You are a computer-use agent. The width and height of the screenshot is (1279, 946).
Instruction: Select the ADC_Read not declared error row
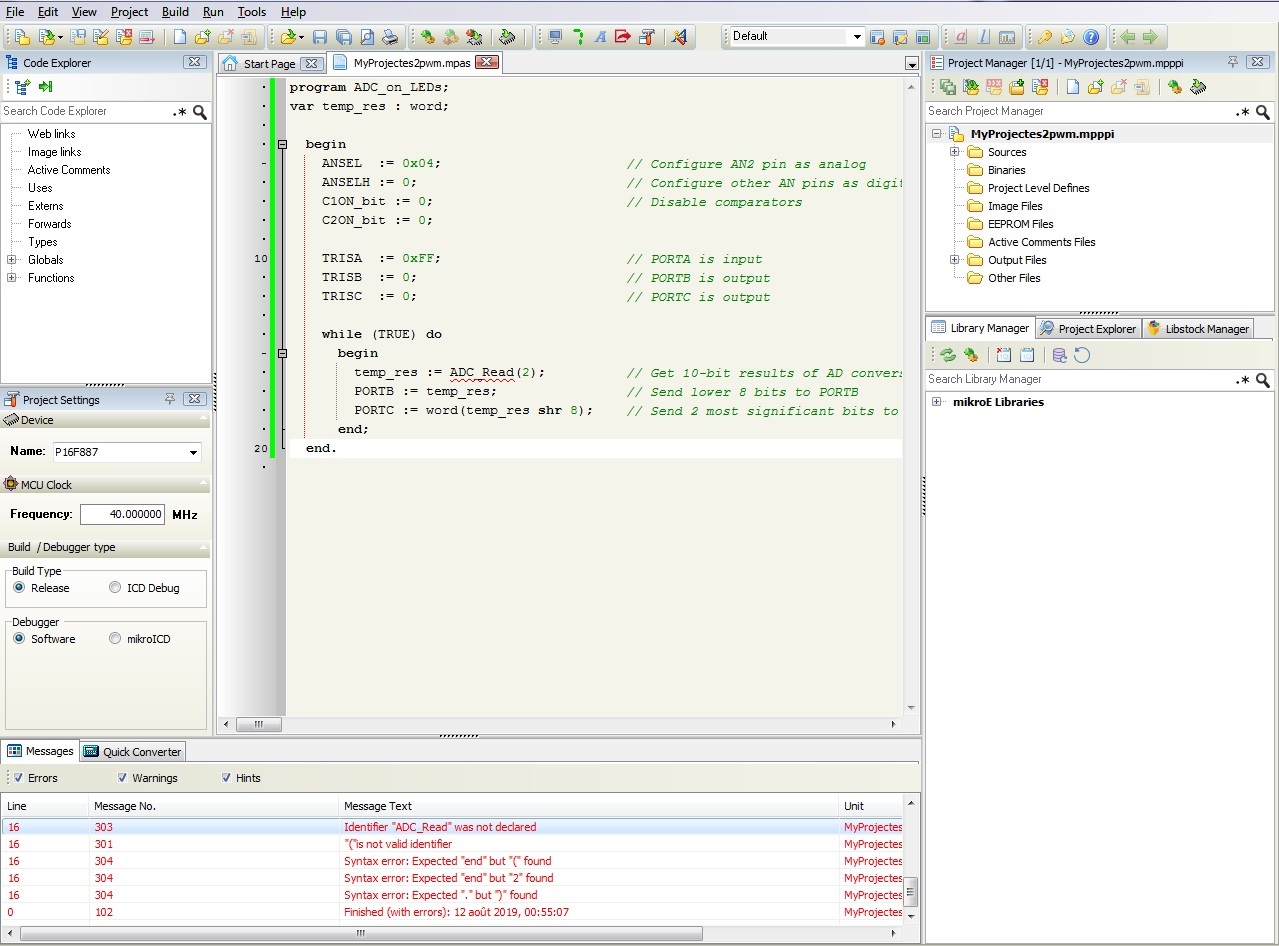(440, 827)
